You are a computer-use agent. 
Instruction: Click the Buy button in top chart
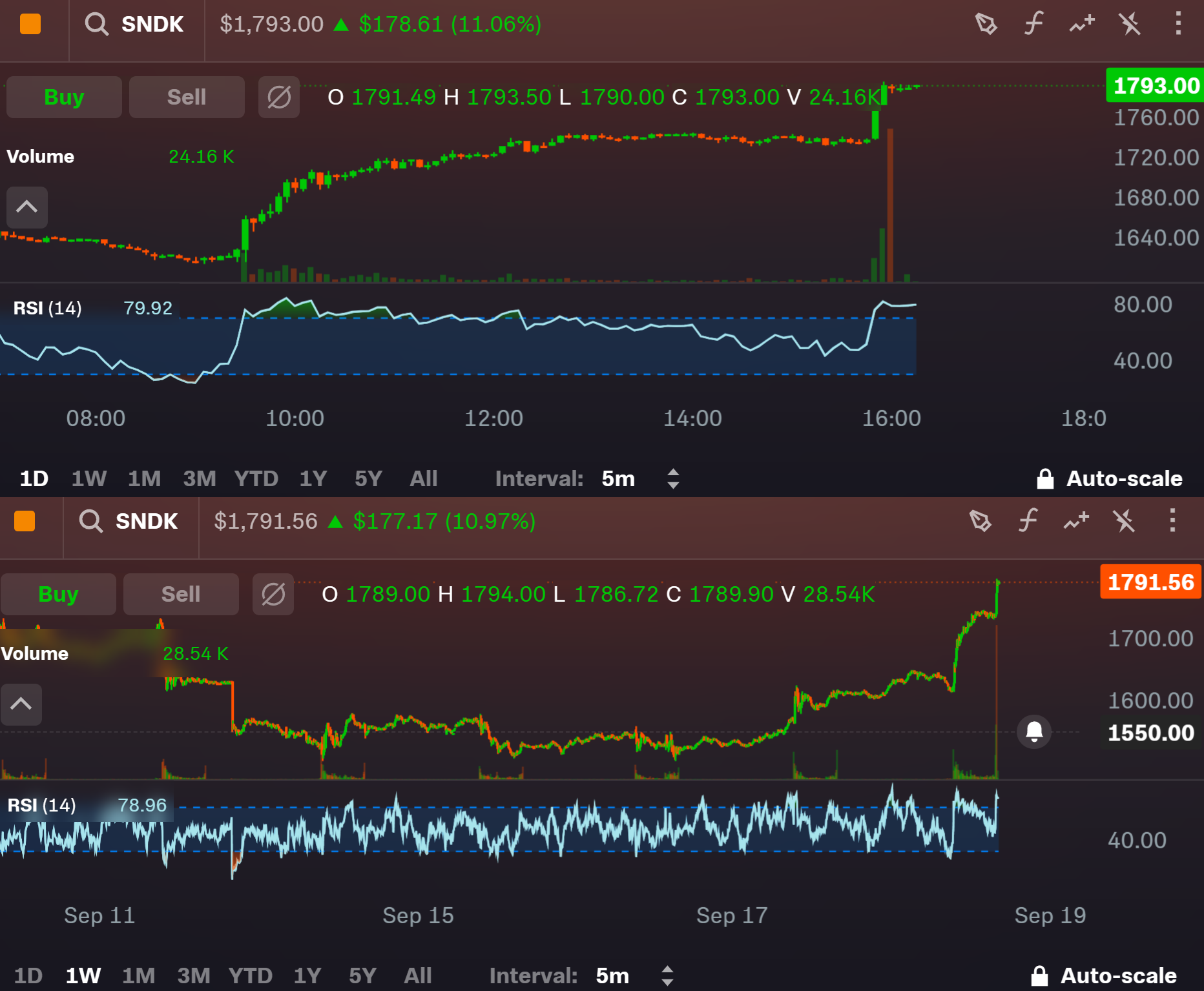coord(64,97)
